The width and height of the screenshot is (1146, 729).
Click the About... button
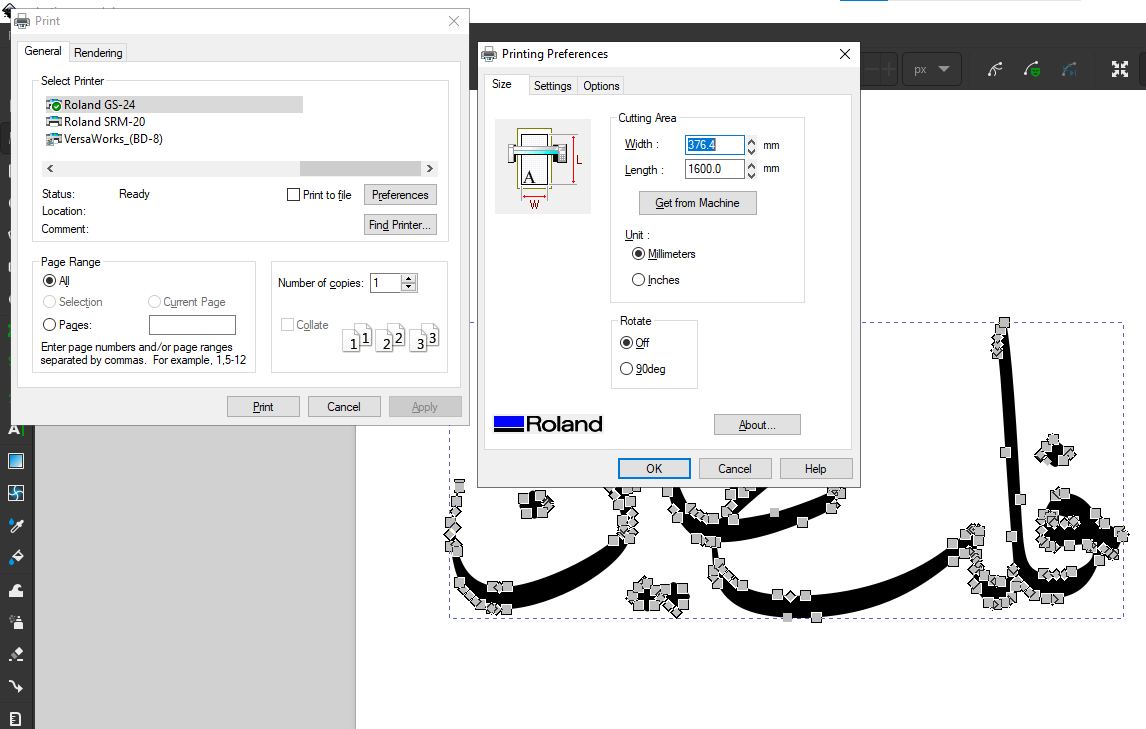pyautogui.click(x=757, y=425)
